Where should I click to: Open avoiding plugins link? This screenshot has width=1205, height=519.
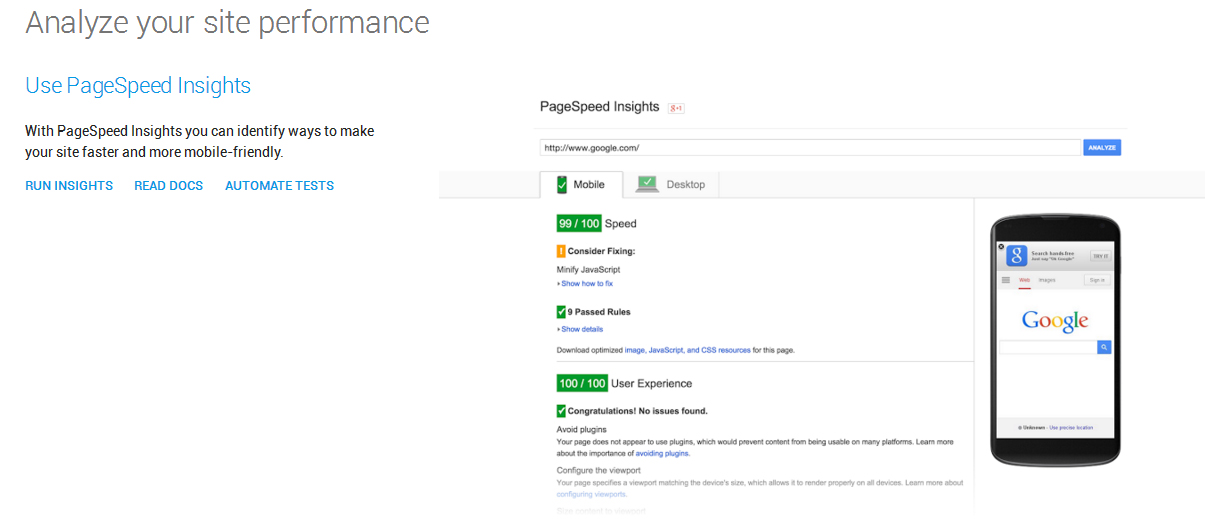662,454
